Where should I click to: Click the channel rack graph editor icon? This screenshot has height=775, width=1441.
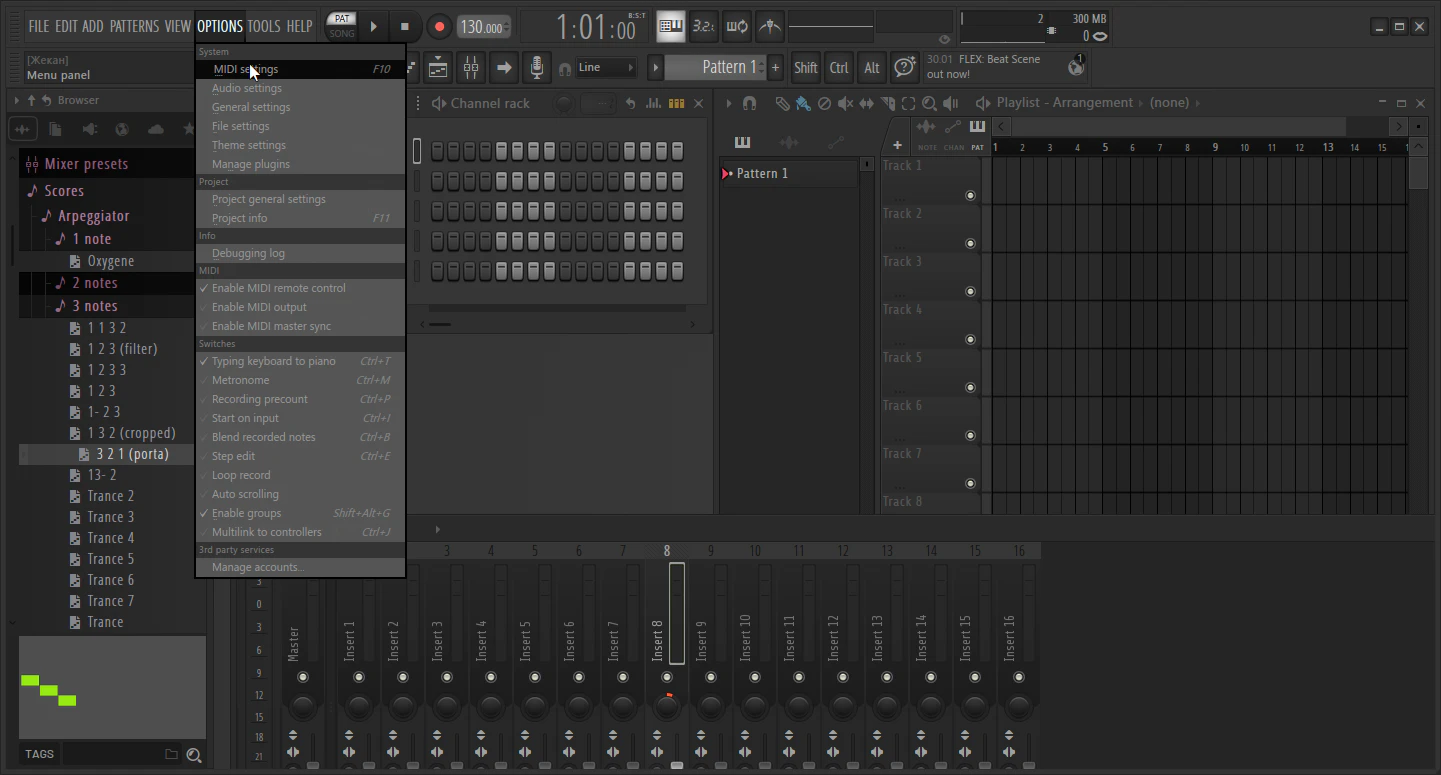click(x=654, y=103)
